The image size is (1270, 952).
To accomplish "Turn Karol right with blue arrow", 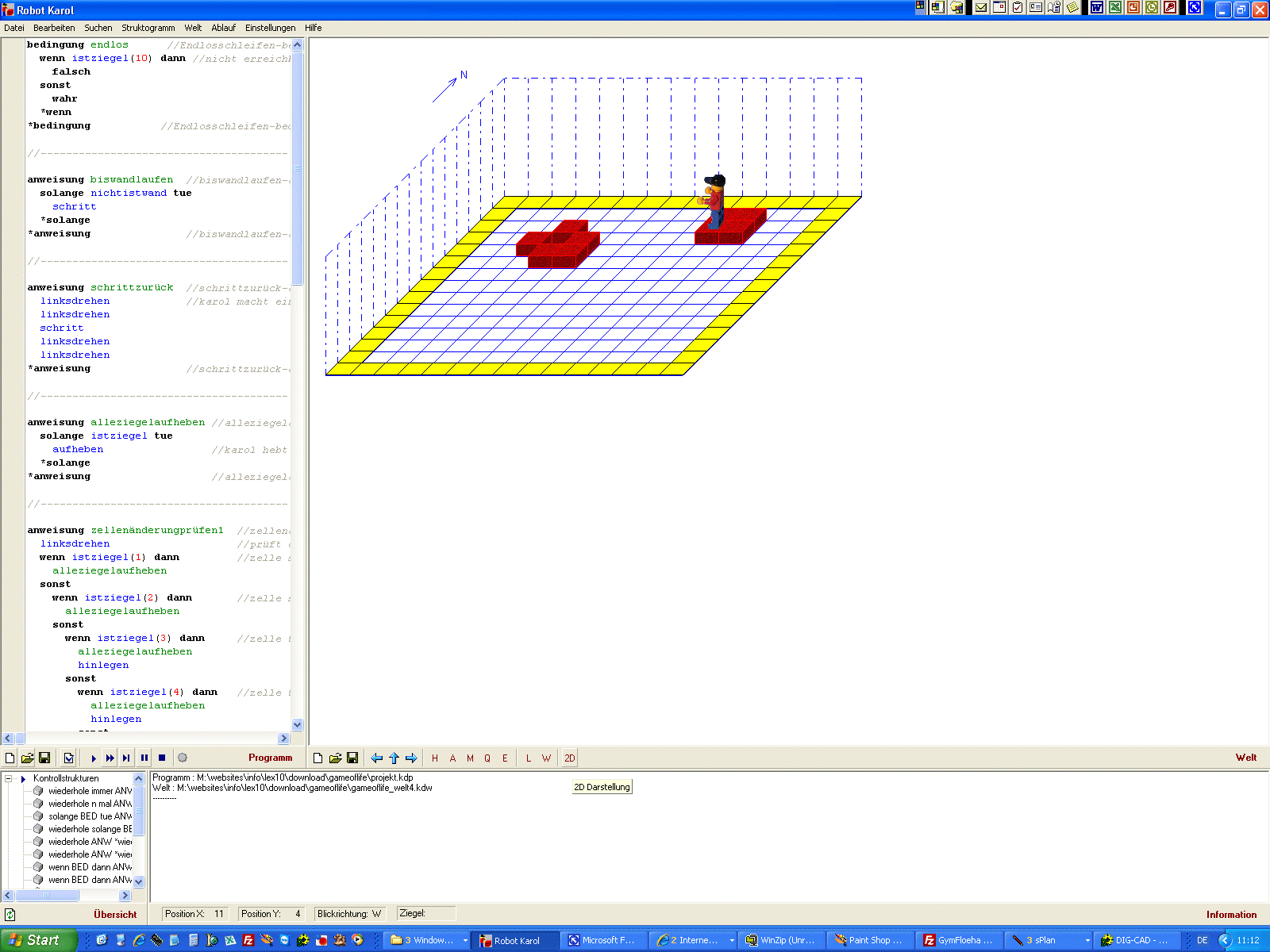I will 411,758.
